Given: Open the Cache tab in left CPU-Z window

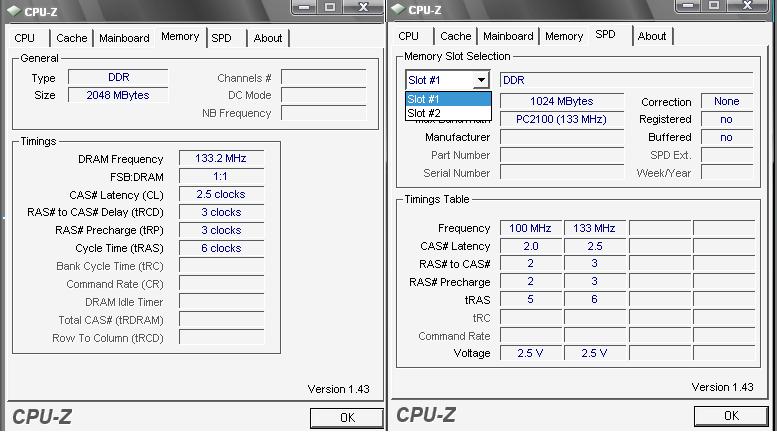Looking at the screenshot, I should tap(71, 38).
